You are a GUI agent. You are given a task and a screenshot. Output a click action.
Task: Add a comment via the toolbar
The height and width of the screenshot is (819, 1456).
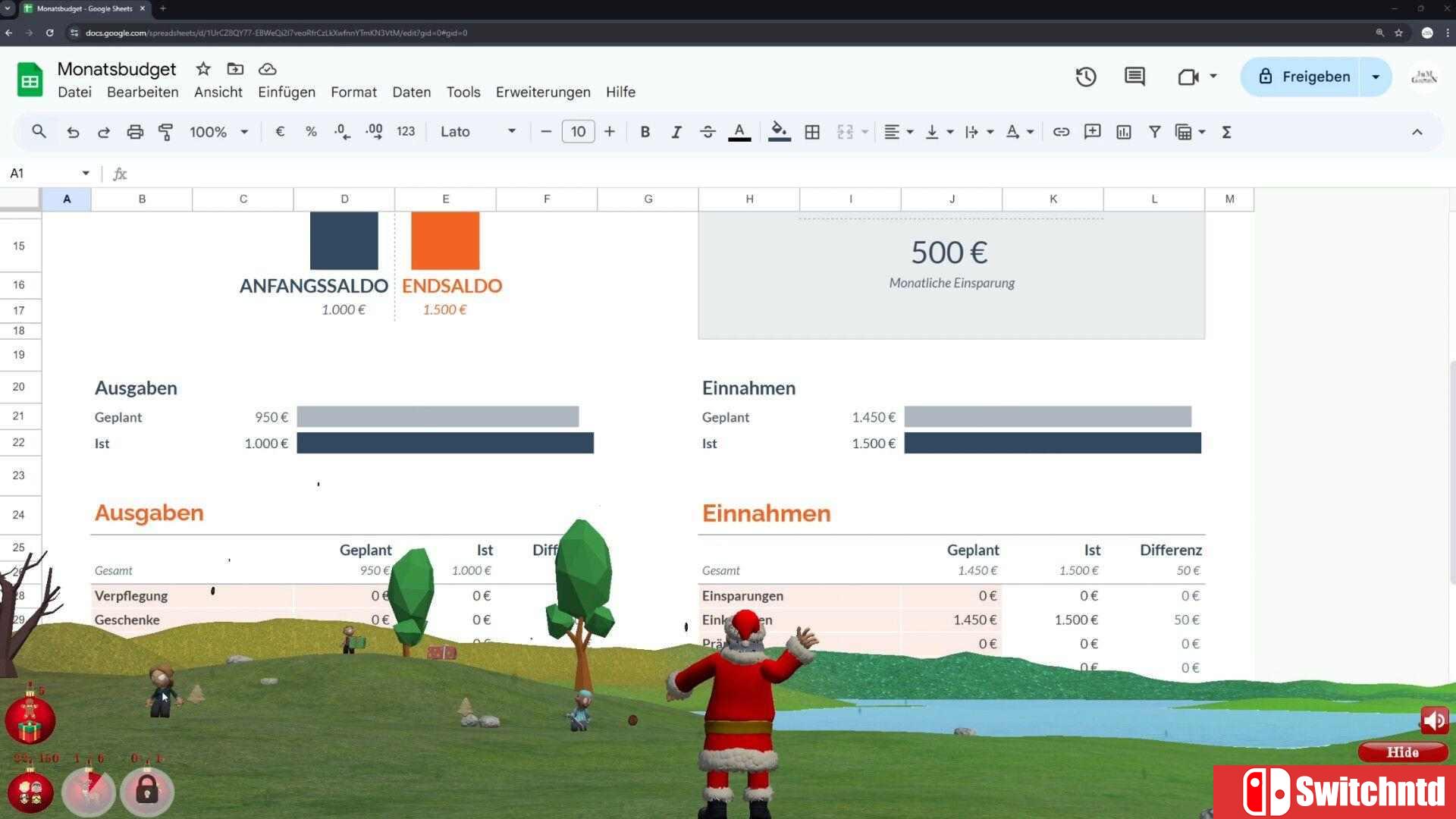(1092, 132)
